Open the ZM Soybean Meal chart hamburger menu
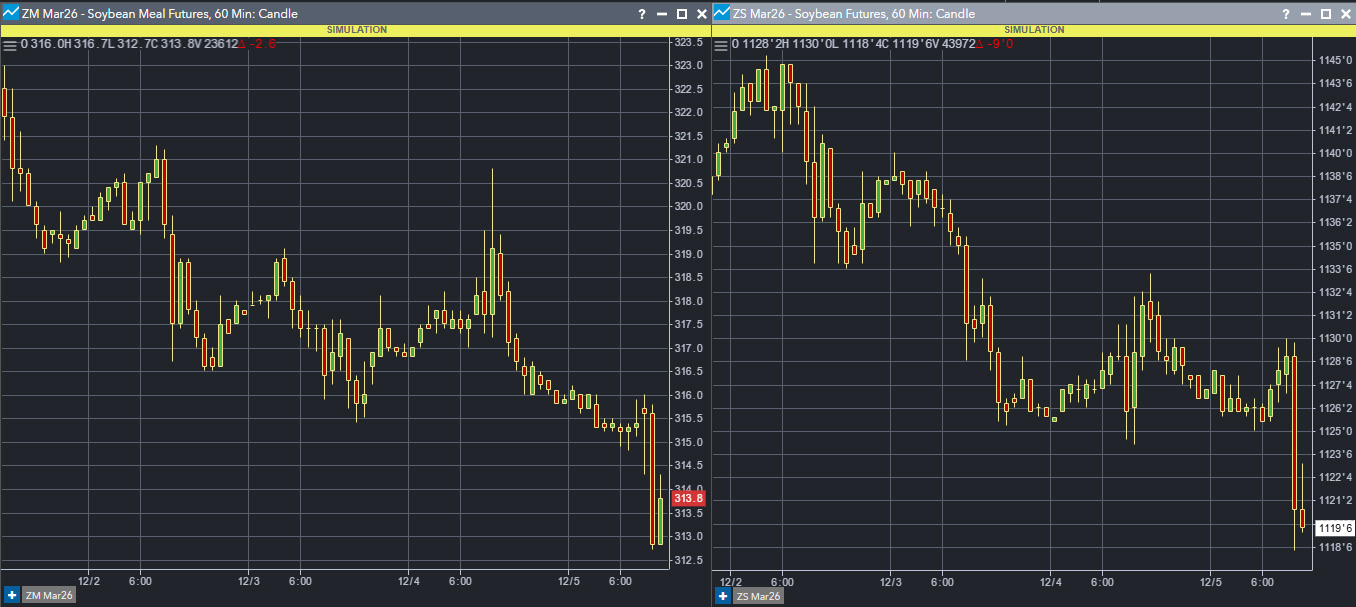The image size is (1356, 607). point(10,44)
